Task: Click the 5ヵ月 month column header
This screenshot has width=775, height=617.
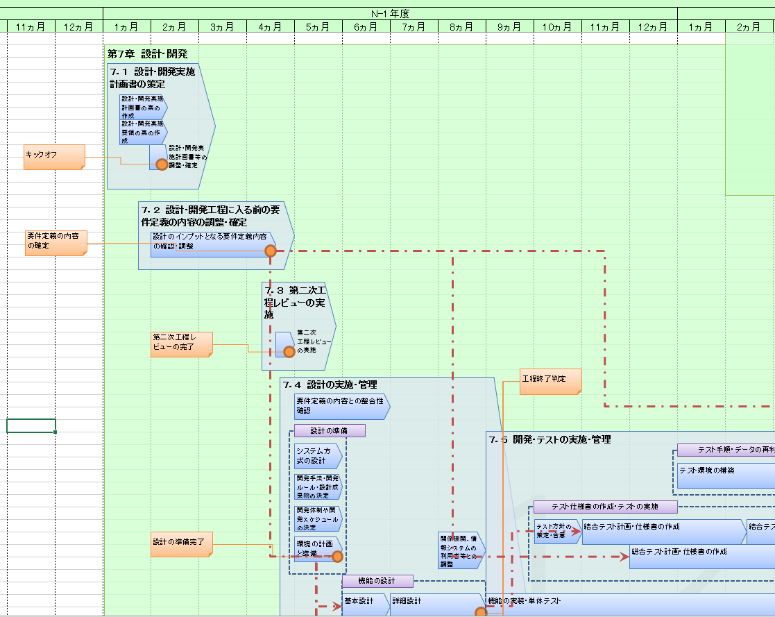Action: pyautogui.click(x=318, y=27)
